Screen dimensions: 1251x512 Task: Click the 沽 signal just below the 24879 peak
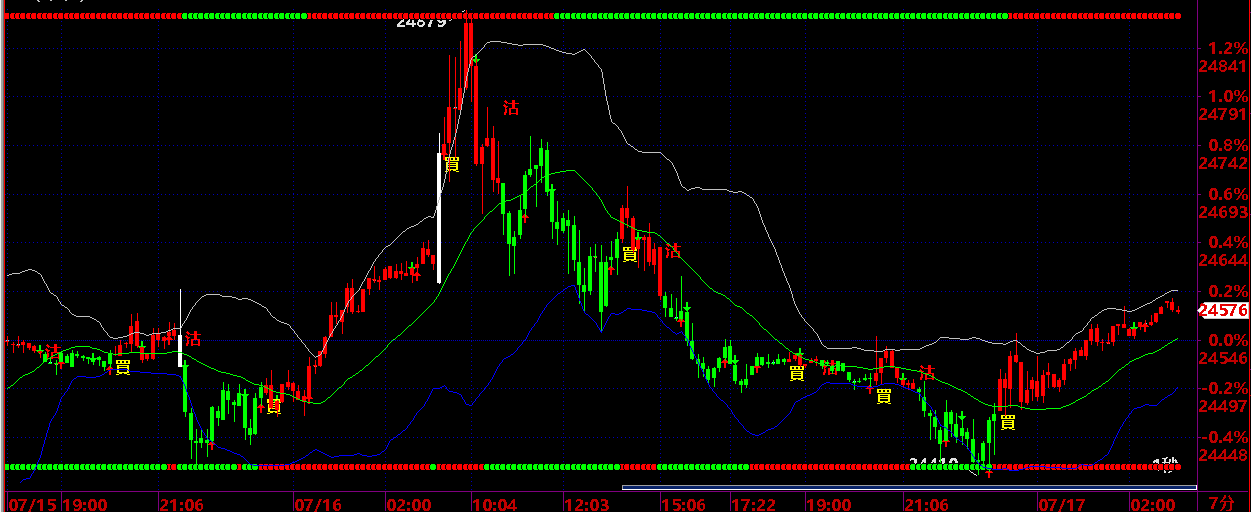511,108
